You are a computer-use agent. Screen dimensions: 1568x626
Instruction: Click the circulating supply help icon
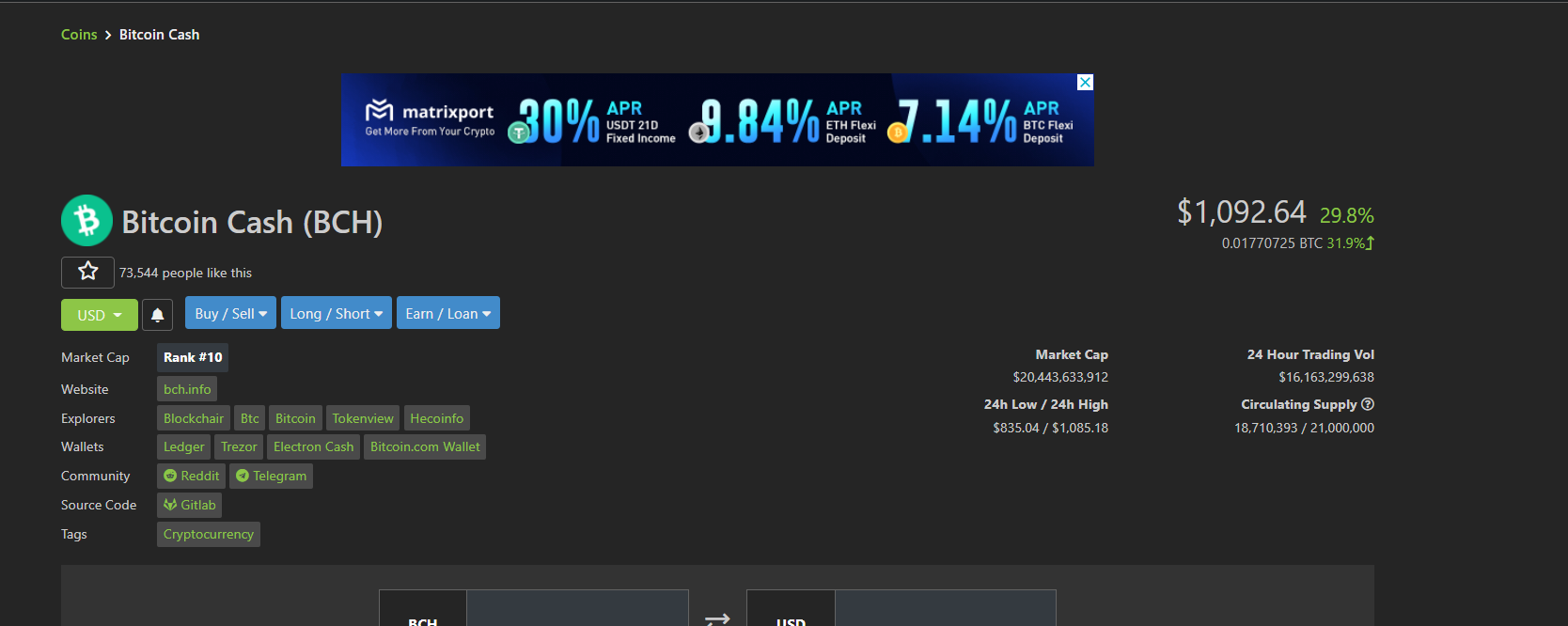click(x=1368, y=404)
